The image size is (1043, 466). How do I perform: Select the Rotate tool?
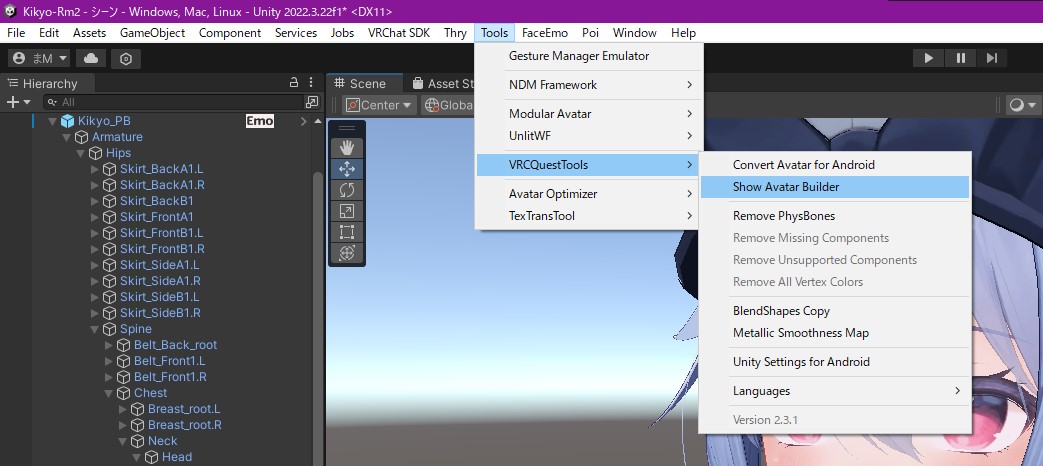[347, 190]
